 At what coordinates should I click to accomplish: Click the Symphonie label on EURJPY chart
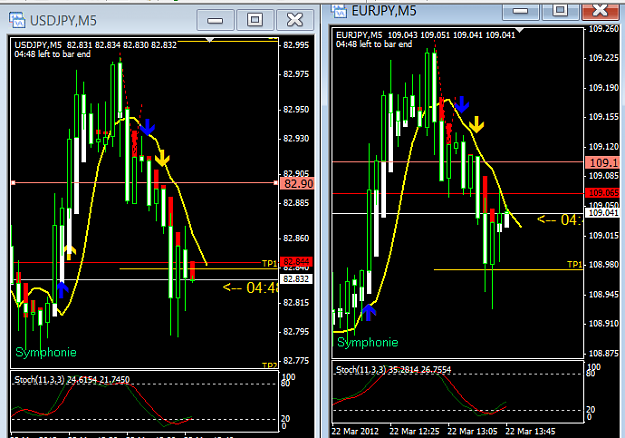(x=368, y=342)
